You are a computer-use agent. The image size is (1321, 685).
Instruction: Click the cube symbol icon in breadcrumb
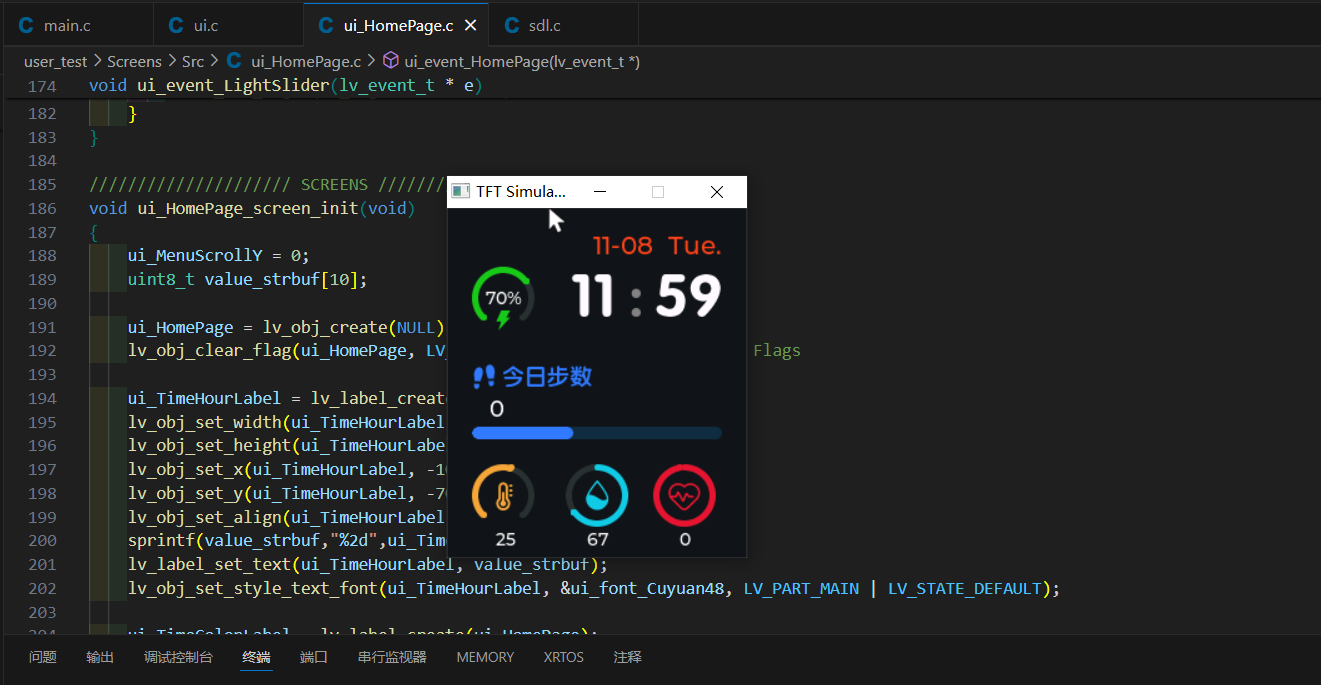click(x=391, y=61)
